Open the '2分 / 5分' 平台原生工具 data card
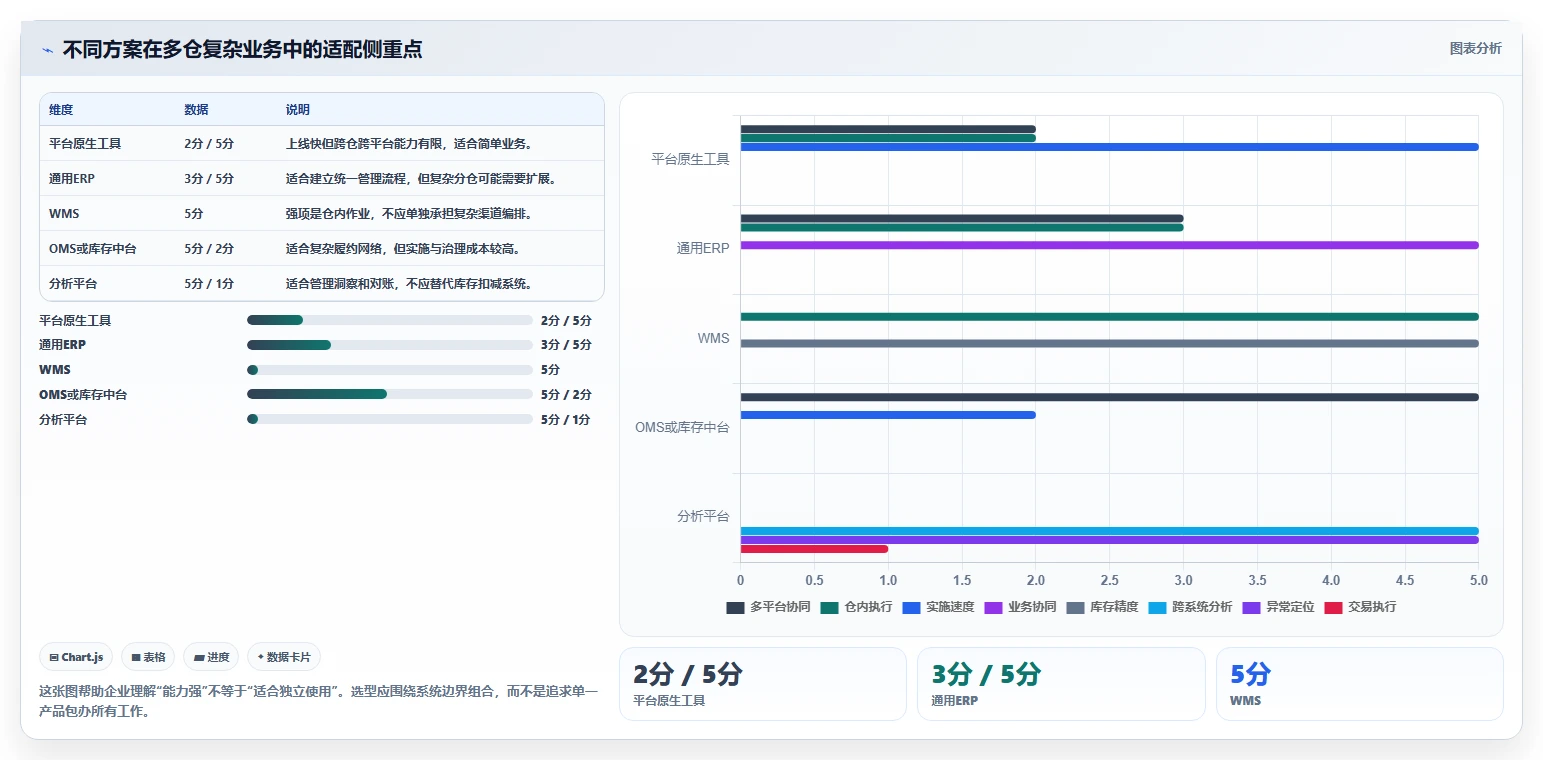The height and width of the screenshot is (760, 1543). coord(763,684)
